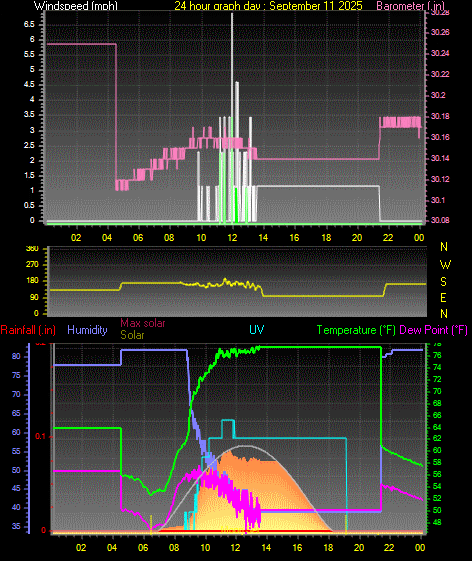Click the '55' humidity axis value
Image resolution: width=472 pixels, height=561 pixels.
[x=16, y=452]
